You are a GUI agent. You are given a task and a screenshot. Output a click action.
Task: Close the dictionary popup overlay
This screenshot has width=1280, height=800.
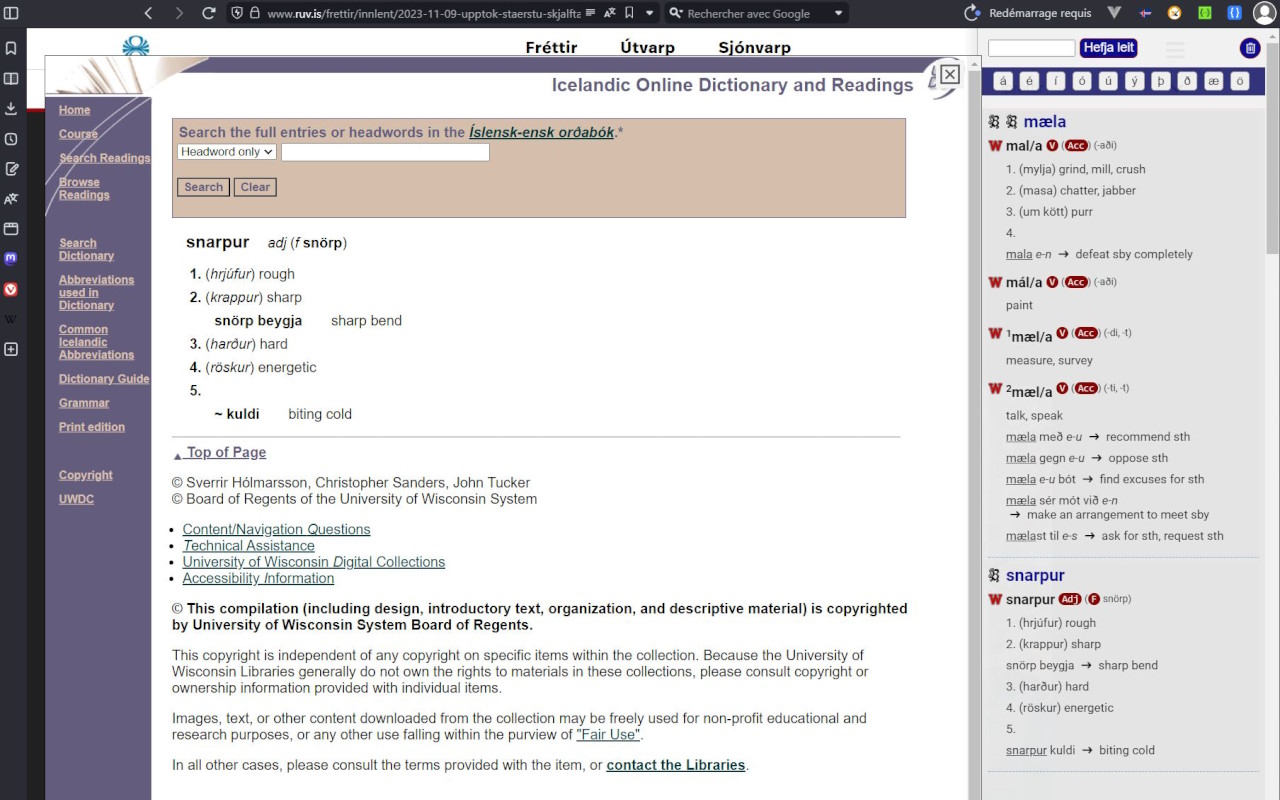pyautogui.click(x=950, y=74)
